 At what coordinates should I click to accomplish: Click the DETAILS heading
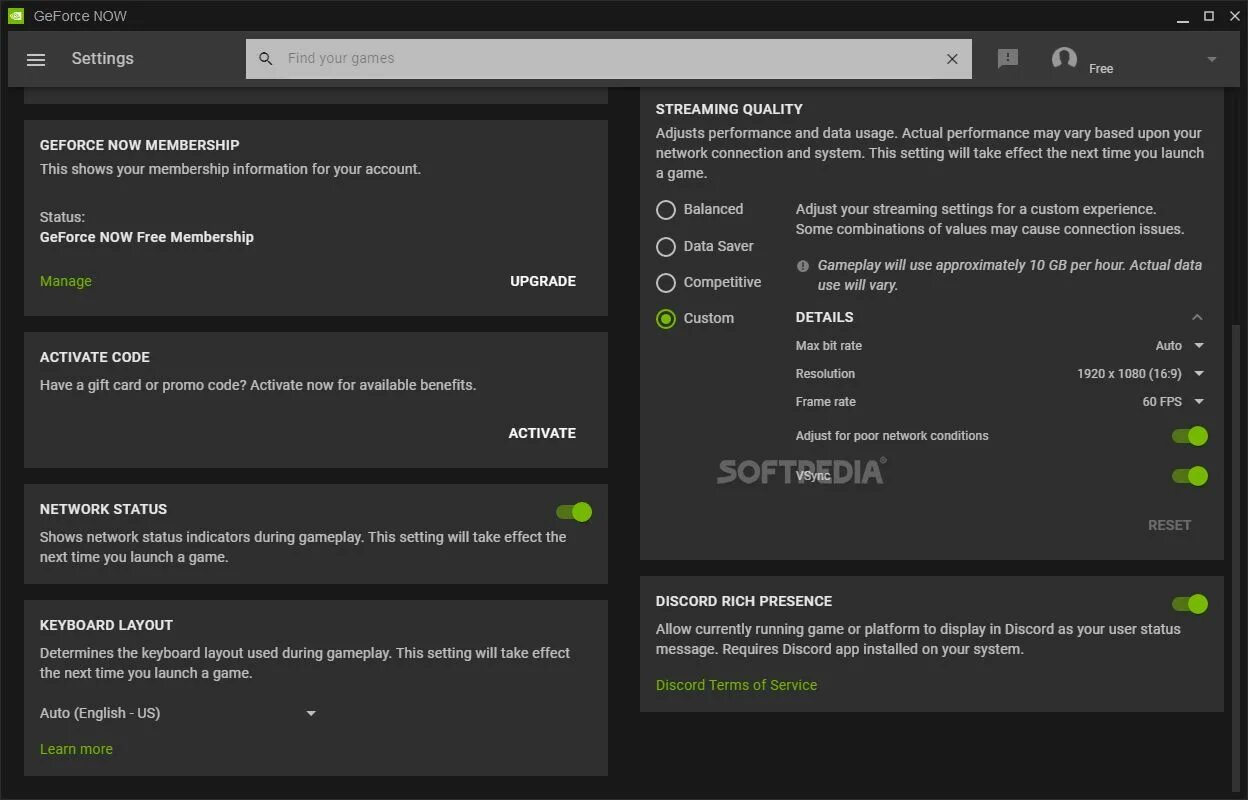point(824,317)
